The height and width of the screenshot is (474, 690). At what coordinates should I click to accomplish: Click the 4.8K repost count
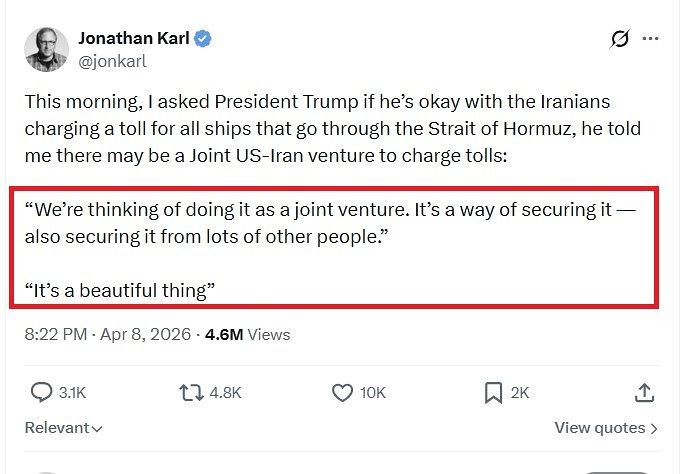[x=225, y=393]
